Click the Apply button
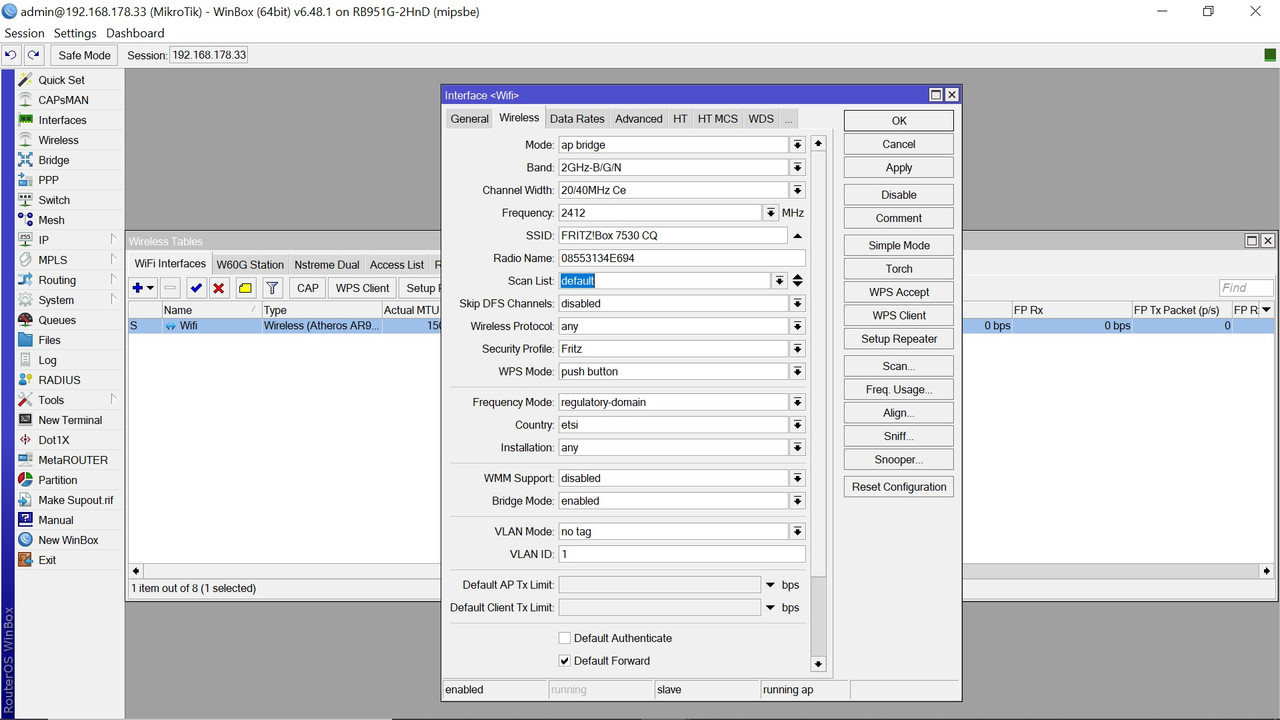Viewport: 1280px width, 720px height. [899, 168]
